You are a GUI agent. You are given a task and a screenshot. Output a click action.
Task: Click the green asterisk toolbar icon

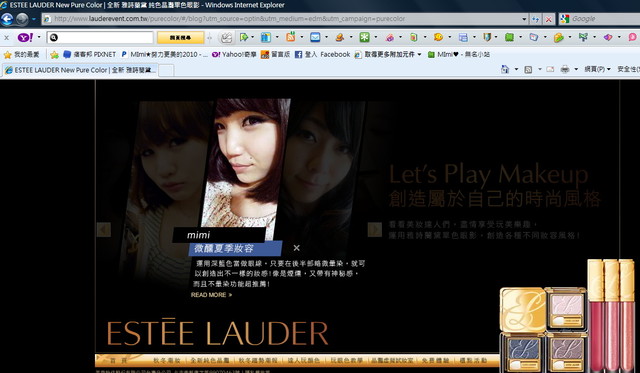point(364,38)
